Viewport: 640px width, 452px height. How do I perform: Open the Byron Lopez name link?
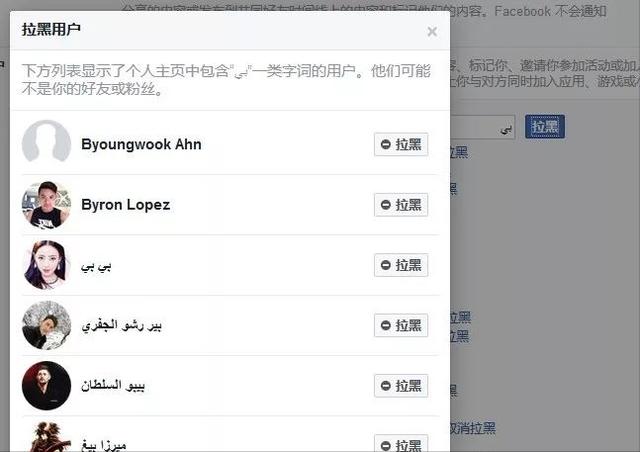126,205
